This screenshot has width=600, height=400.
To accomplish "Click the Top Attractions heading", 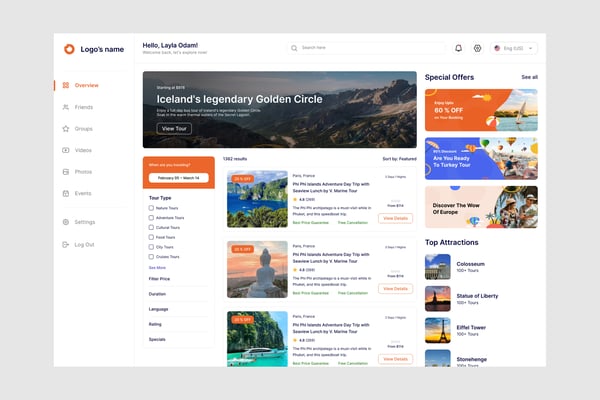I will point(452,242).
